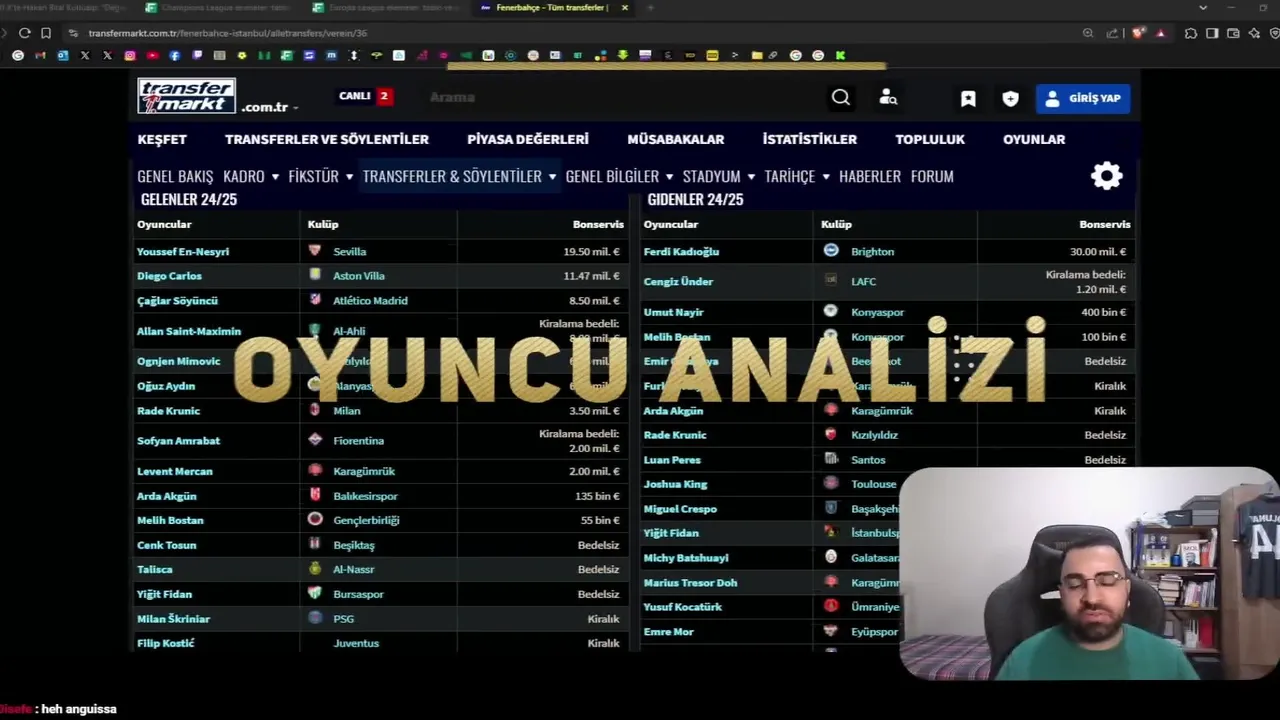Expand the FİKSTÜR dropdown arrow
The width and height of the screenshot is (1280, 720).
point(349,177)
